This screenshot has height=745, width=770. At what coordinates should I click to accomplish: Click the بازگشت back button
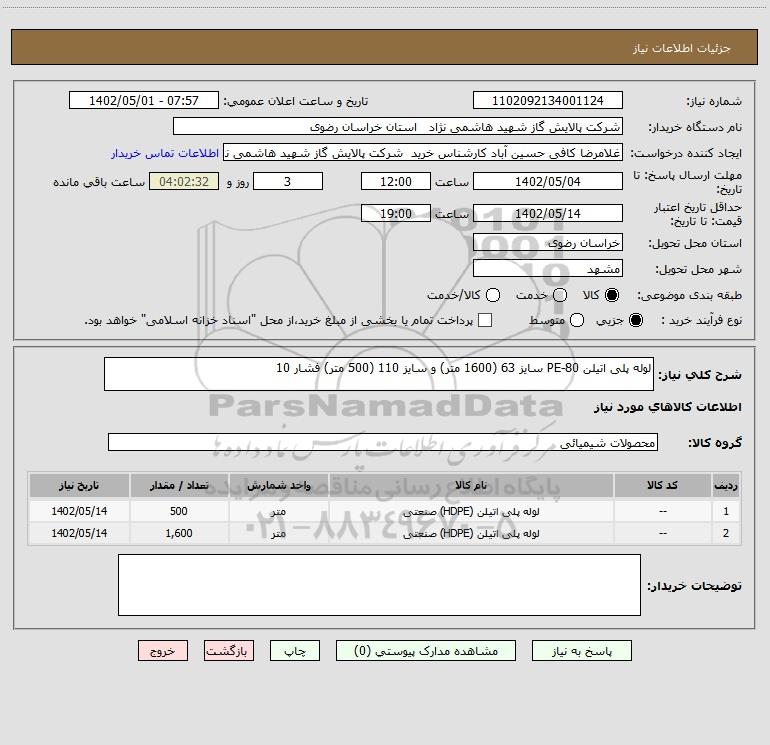point(228,650)
